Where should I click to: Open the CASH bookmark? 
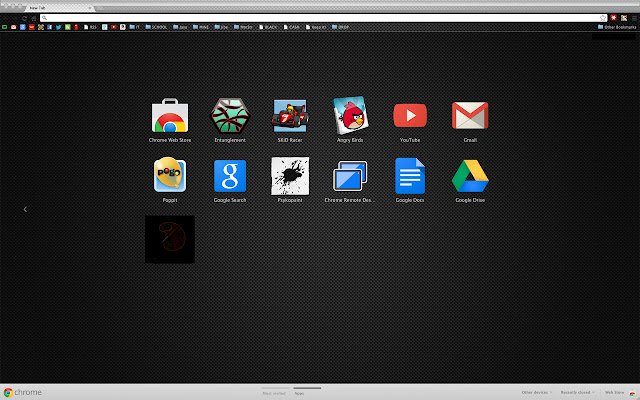click(x=291, y=27)
